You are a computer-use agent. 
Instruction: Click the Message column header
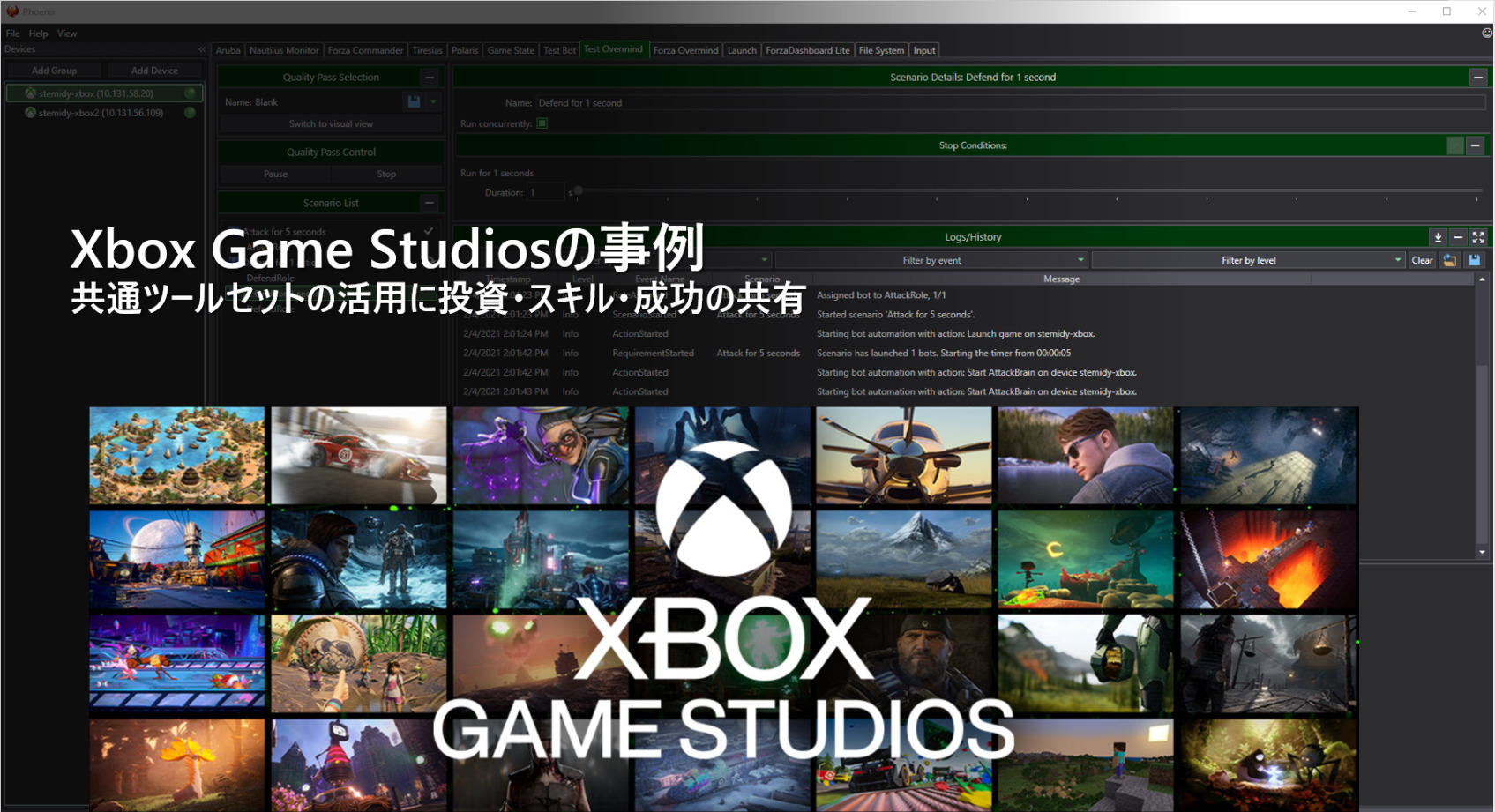point(1061,279)
